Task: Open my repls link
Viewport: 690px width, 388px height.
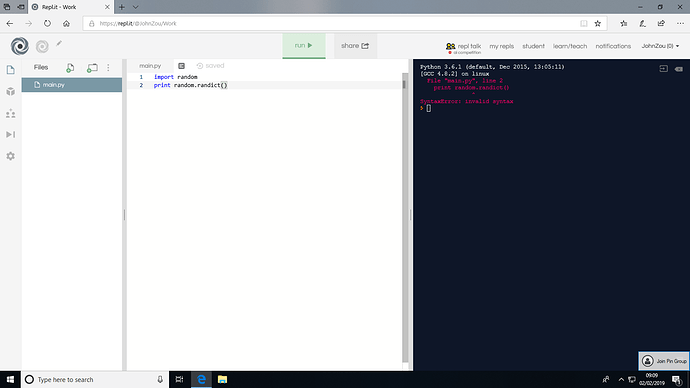Action: click(502, 46)
